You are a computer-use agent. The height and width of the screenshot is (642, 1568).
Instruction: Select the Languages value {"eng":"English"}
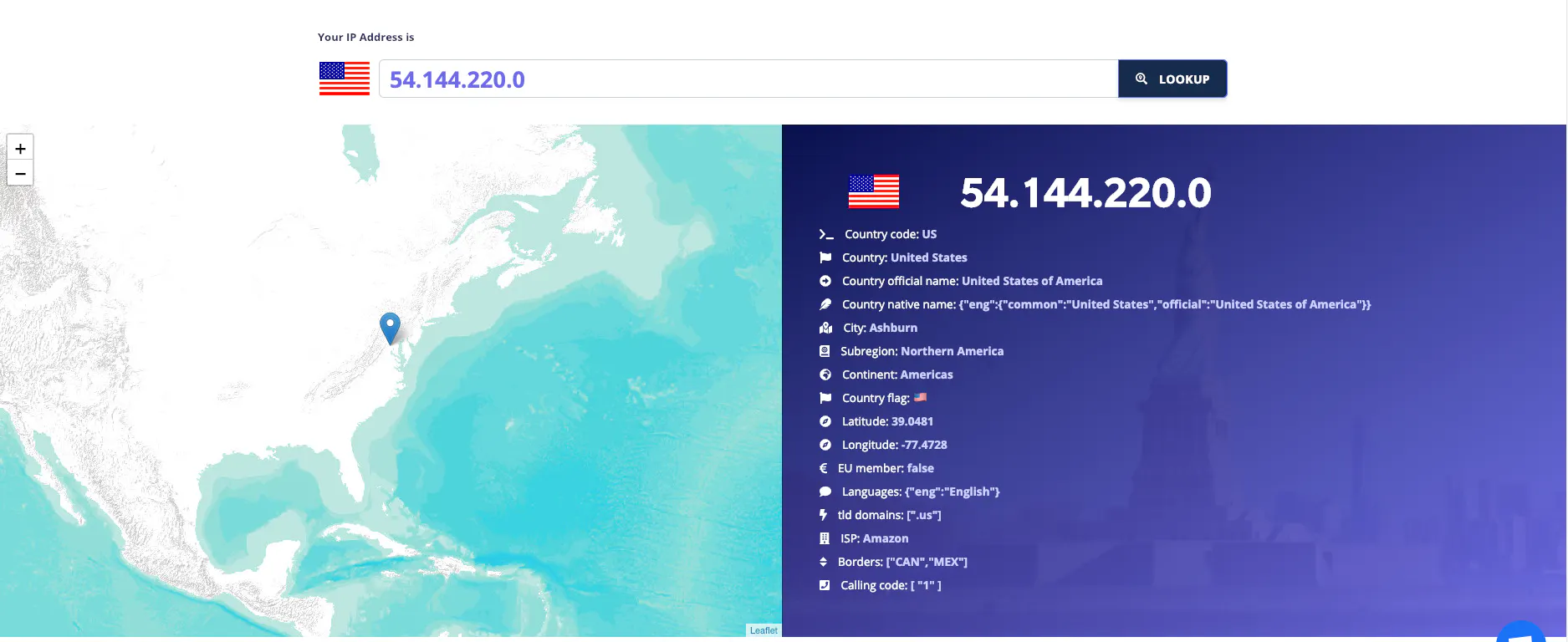tap(953, 492)
